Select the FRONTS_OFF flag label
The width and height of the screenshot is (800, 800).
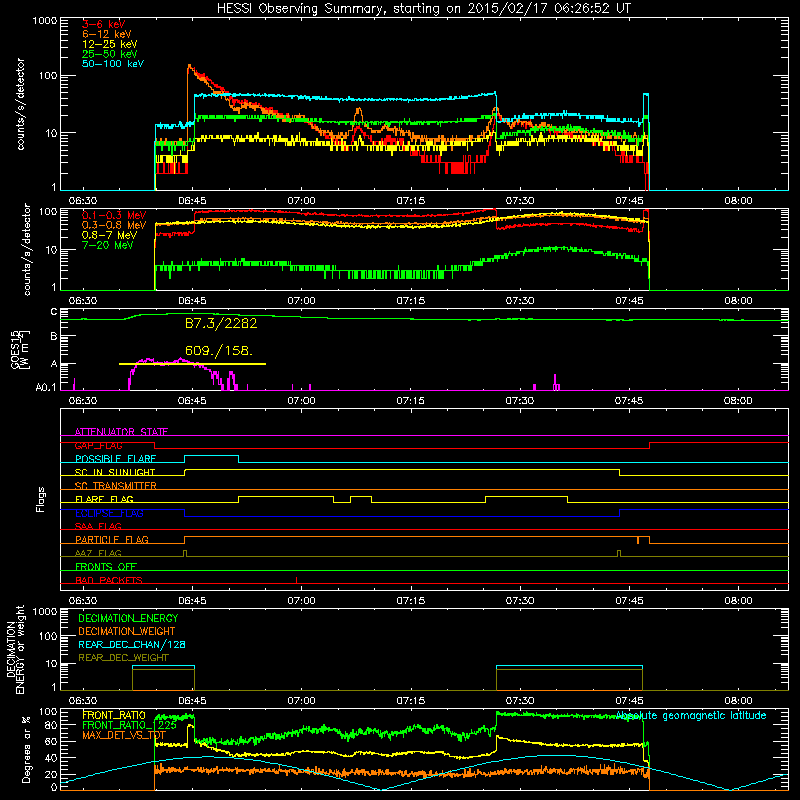pyautogui.click(x=106, y=567)
